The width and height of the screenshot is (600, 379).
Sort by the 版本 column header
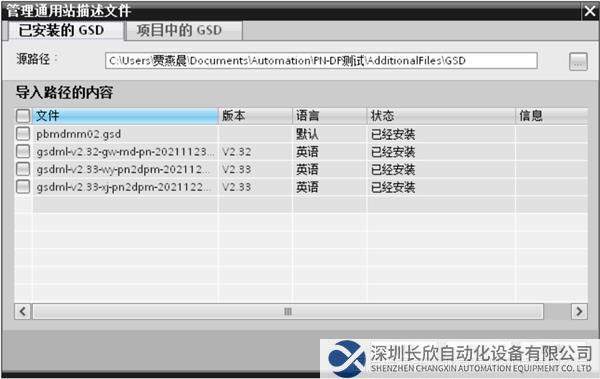[x=255, y=116]
